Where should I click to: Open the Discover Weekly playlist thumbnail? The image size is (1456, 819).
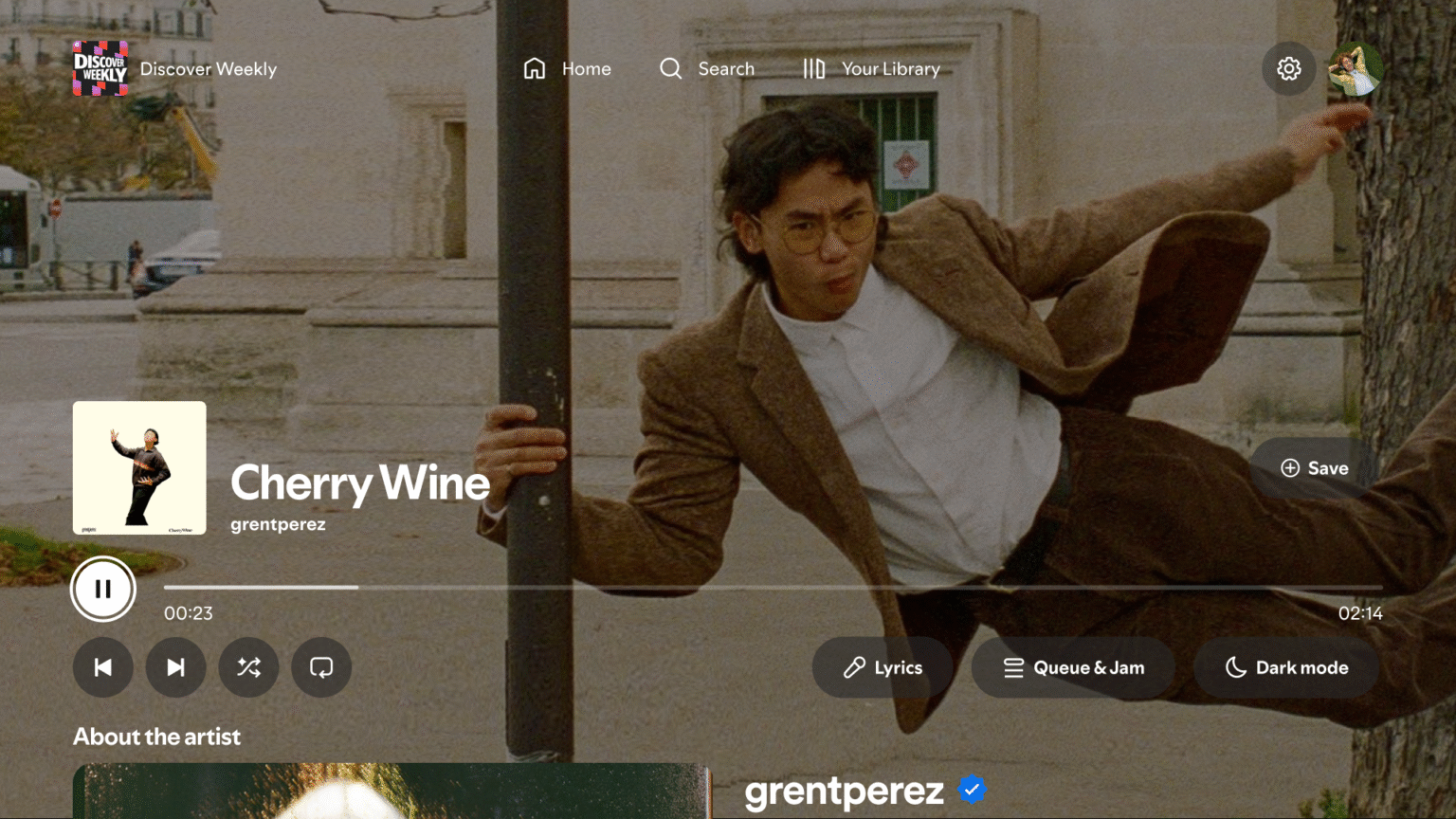click(100, 68)
